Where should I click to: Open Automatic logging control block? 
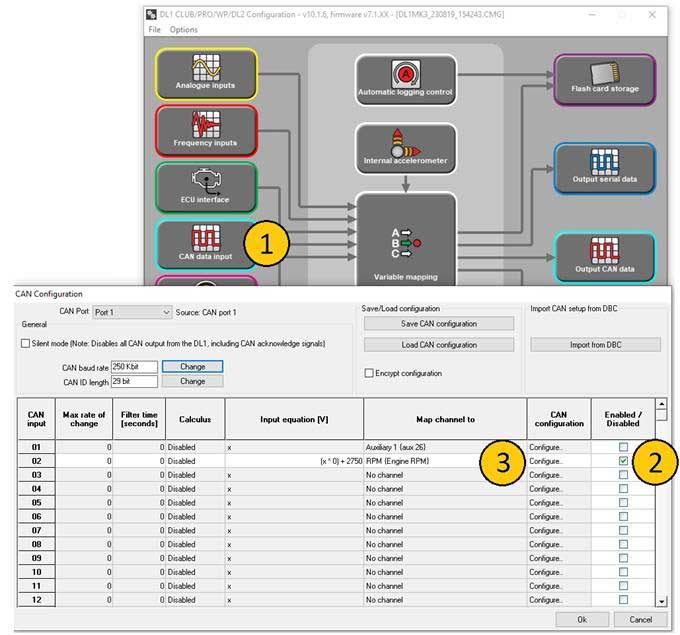click(x=405, y=80)
